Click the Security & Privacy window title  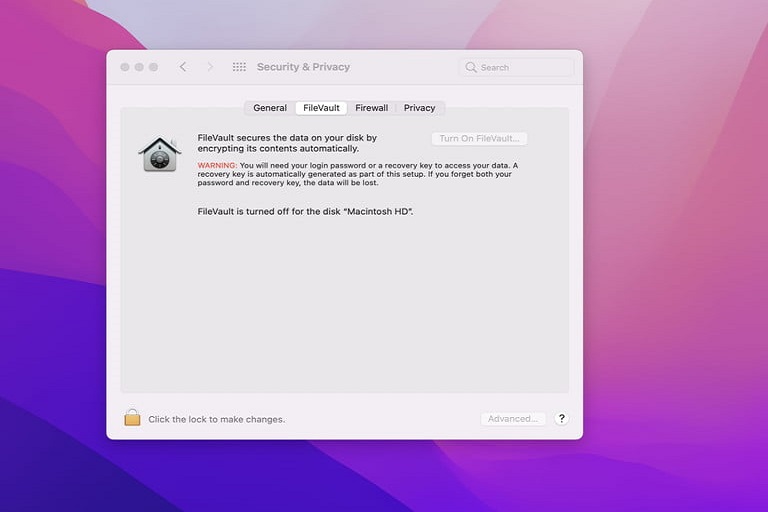303,67
